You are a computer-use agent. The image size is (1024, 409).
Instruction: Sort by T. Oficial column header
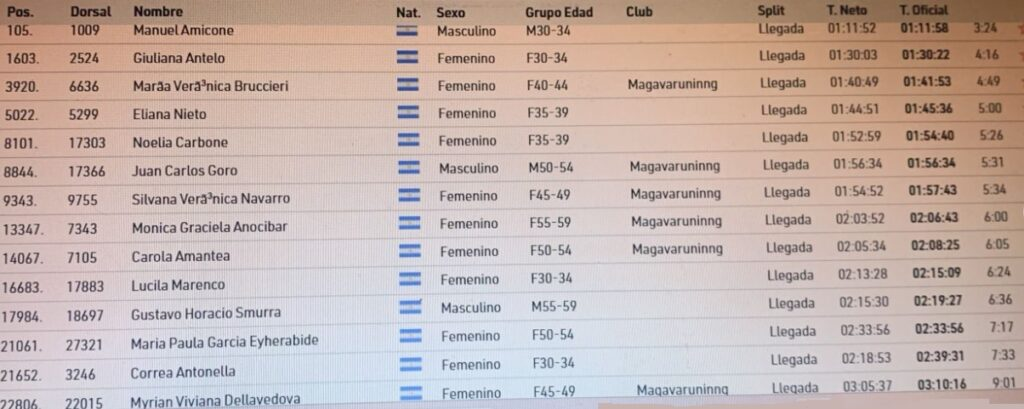coord(923,10)
